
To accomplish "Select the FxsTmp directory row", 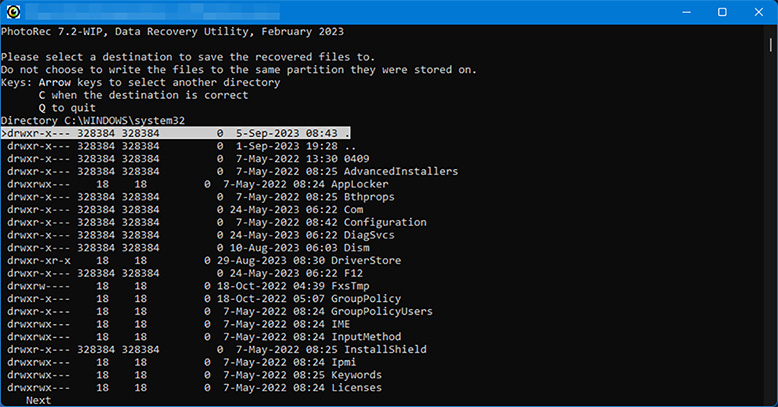I will (x=188, y=286).
